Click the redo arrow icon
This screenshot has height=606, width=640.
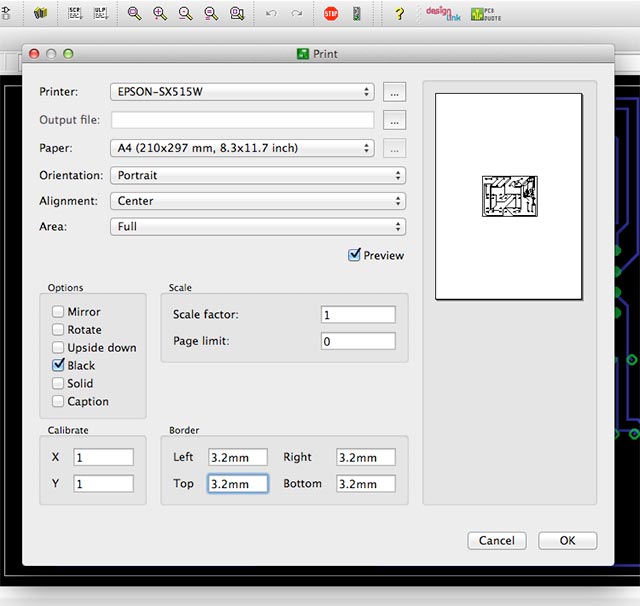[296, 14]
